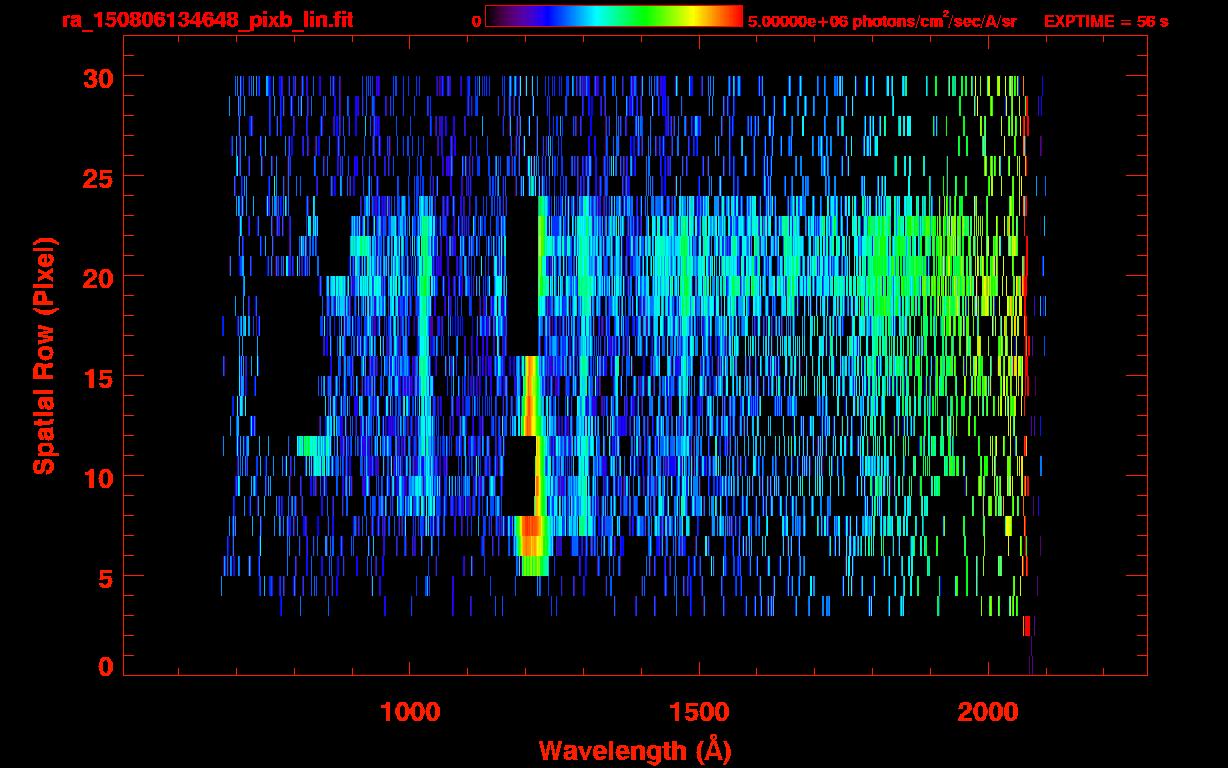Click the rainbow color scale bar
This screenshot has height=768, width=1228.
point(614,16)
